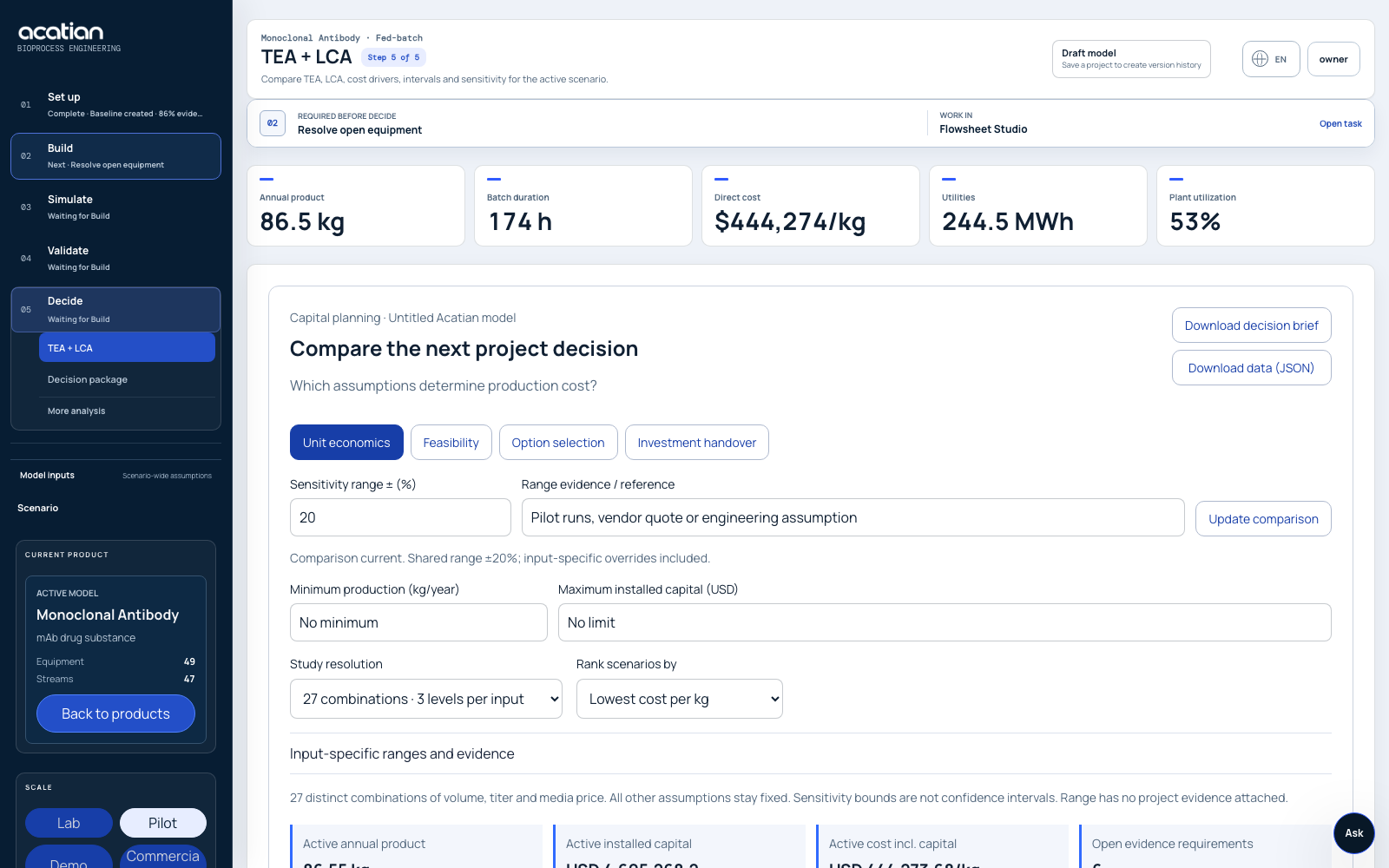Click the Input-specific ranges and evidence heading

(402, 753)
